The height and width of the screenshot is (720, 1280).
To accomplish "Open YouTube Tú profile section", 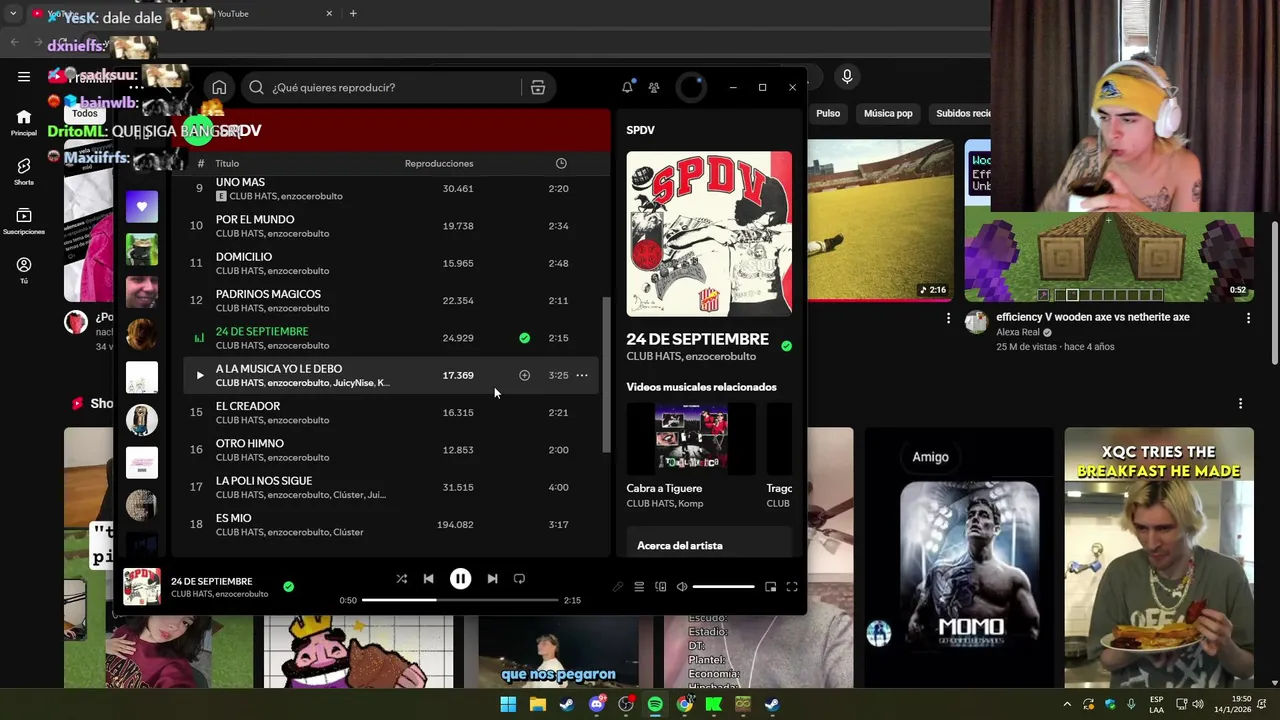I will [x=24, y=270].
